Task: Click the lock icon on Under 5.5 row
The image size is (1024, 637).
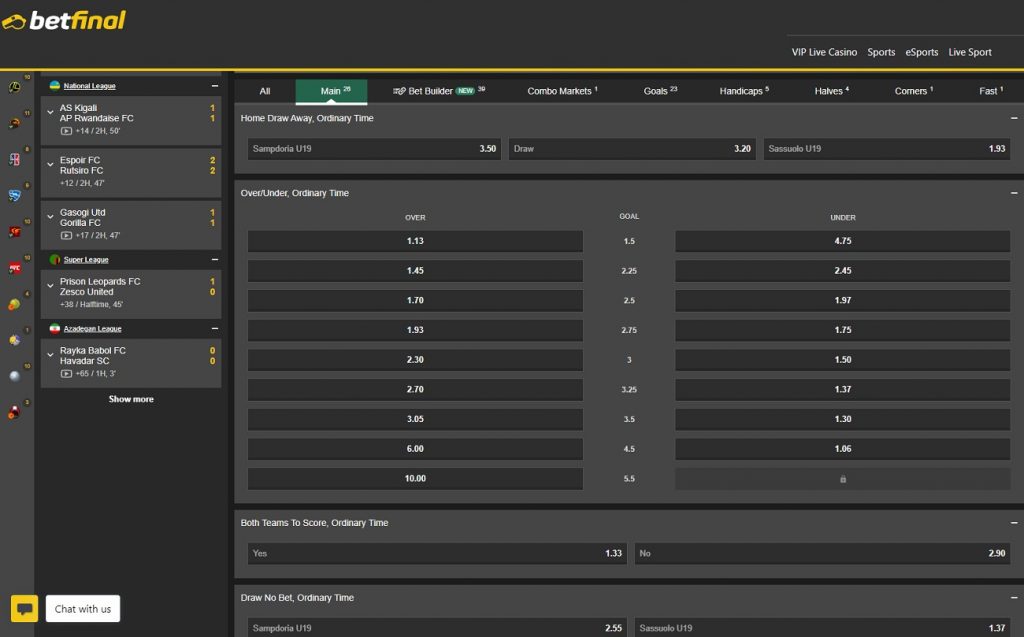Action: click(842, 479)
